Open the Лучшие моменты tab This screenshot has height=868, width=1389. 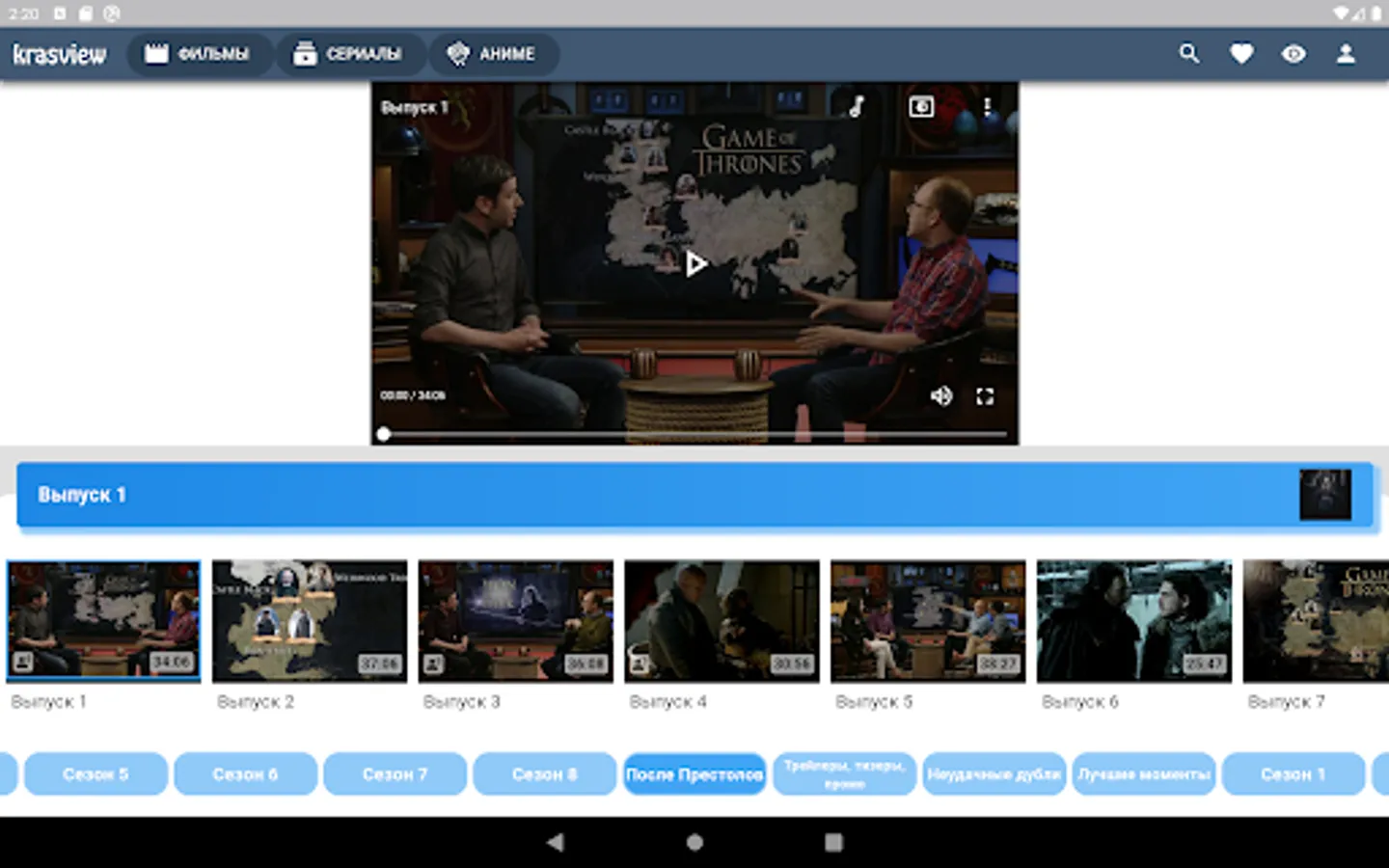(1144, 774)
